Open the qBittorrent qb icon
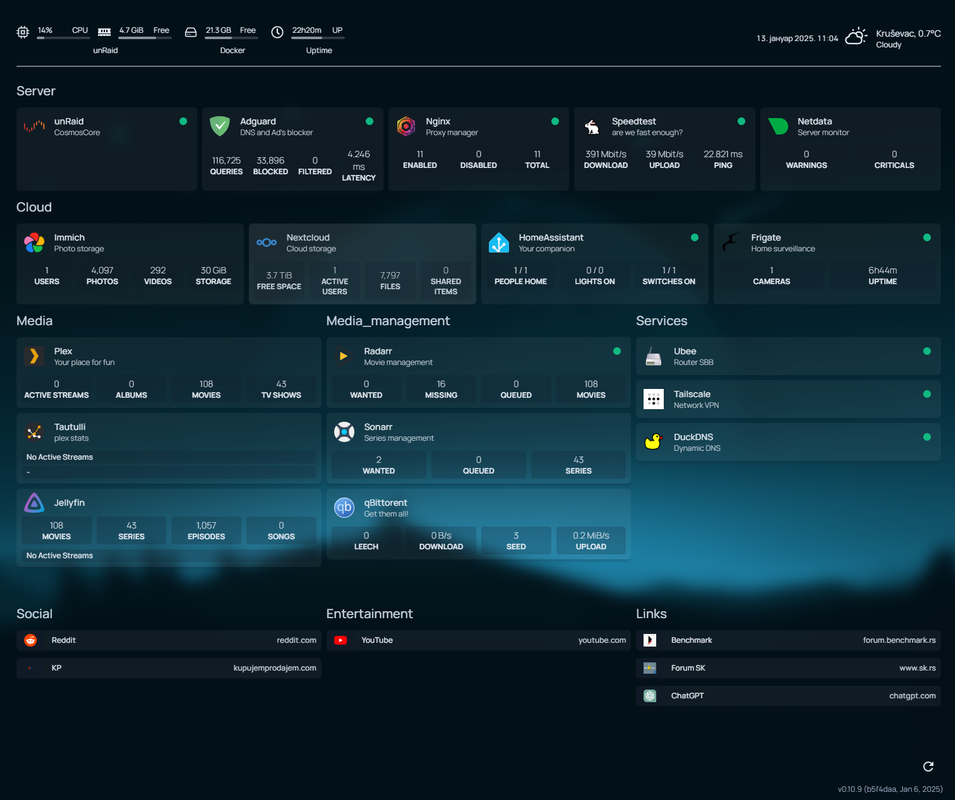955x800 pixels. 344,507
